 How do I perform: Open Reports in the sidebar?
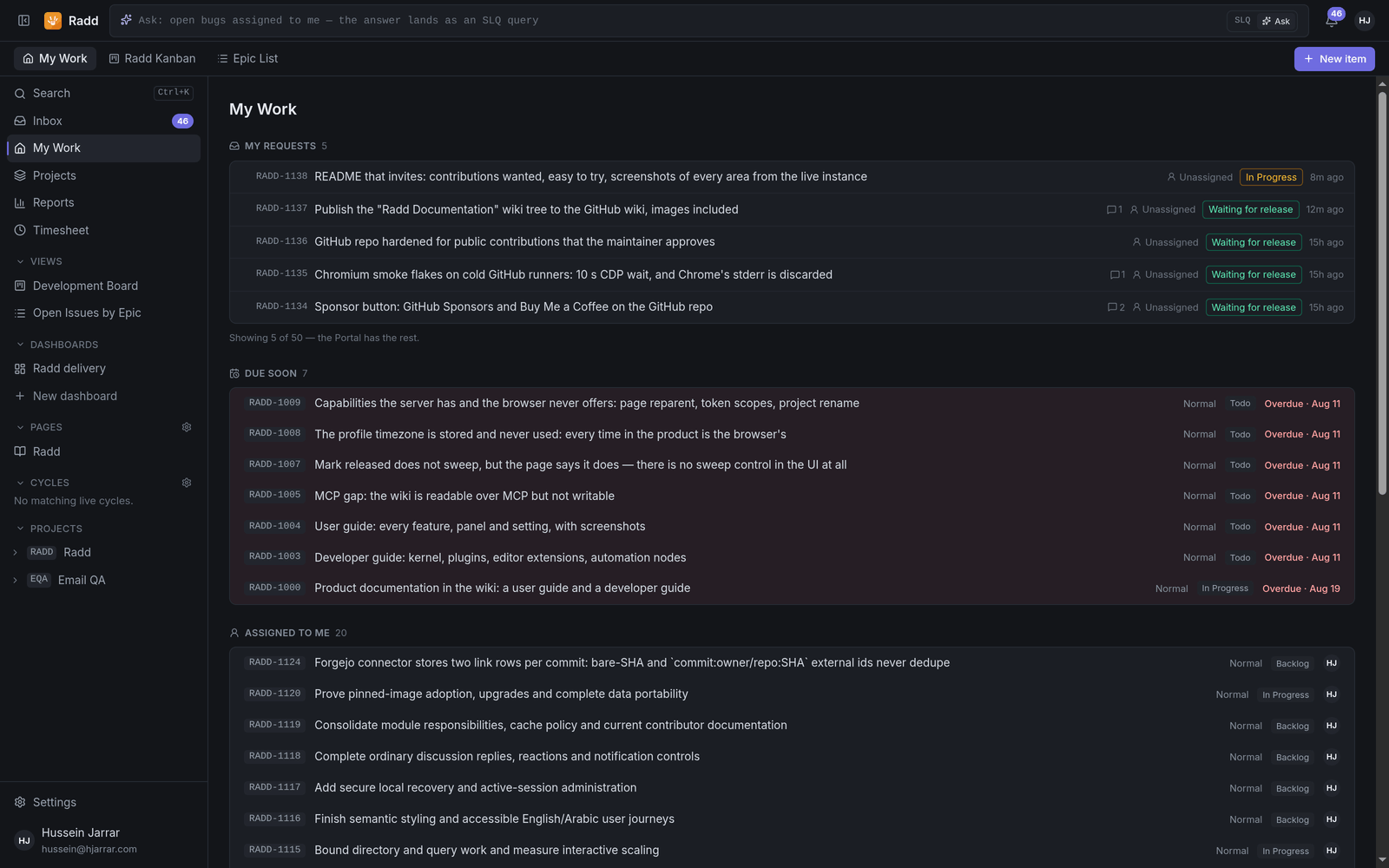(103, 202)
